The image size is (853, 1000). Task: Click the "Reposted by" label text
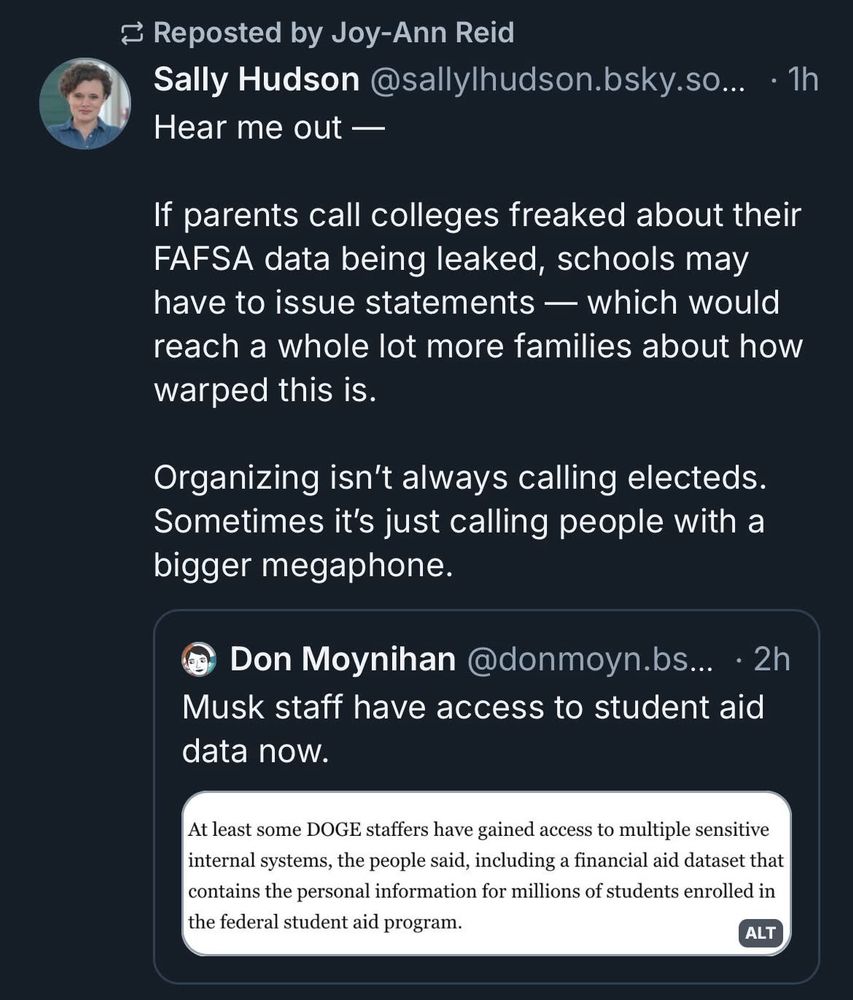(x=238, y=33)
